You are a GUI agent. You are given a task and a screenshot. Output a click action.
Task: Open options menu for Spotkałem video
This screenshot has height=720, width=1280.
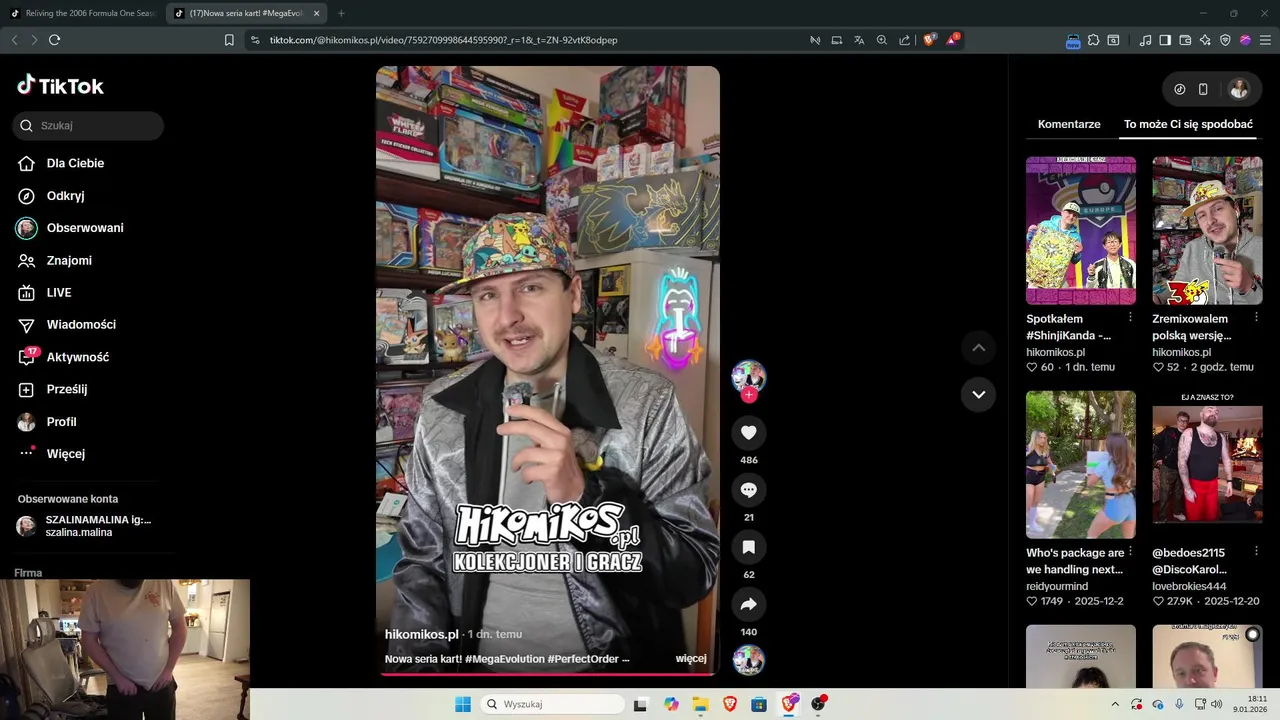click(1131, 317)
